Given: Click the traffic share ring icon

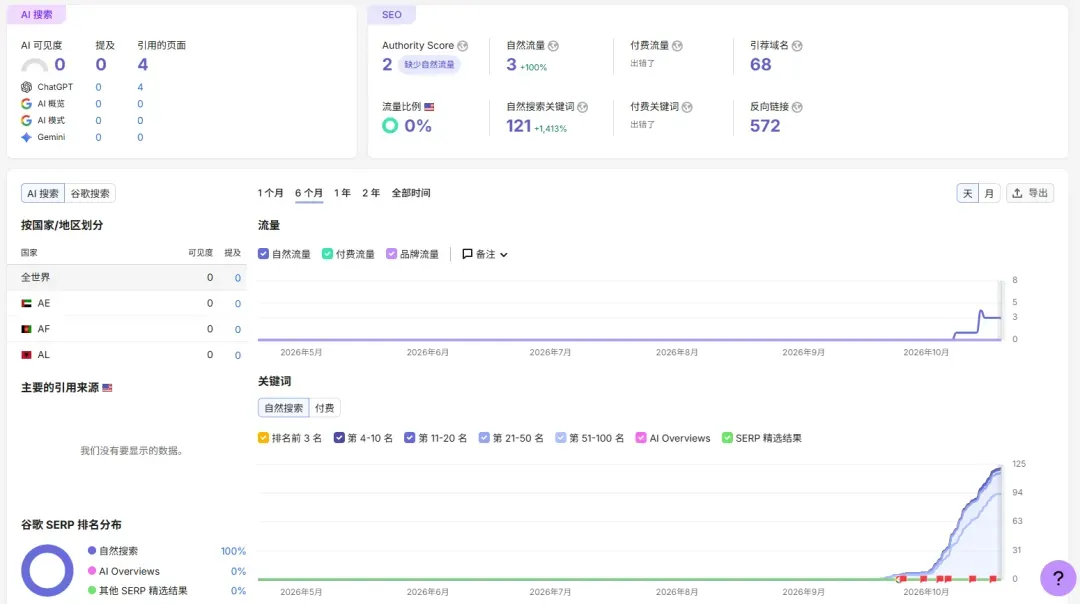Looking at the screenshot, I should 390,125.
